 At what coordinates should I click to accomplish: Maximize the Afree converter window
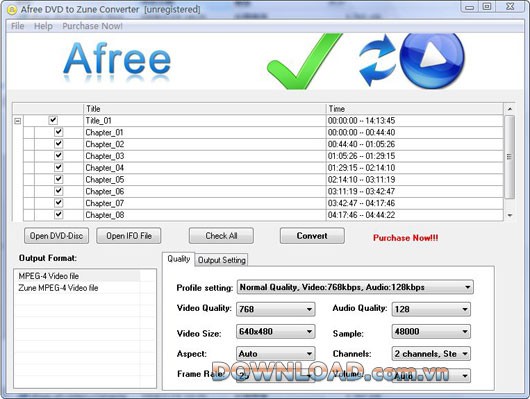click(x=487, y=7)
